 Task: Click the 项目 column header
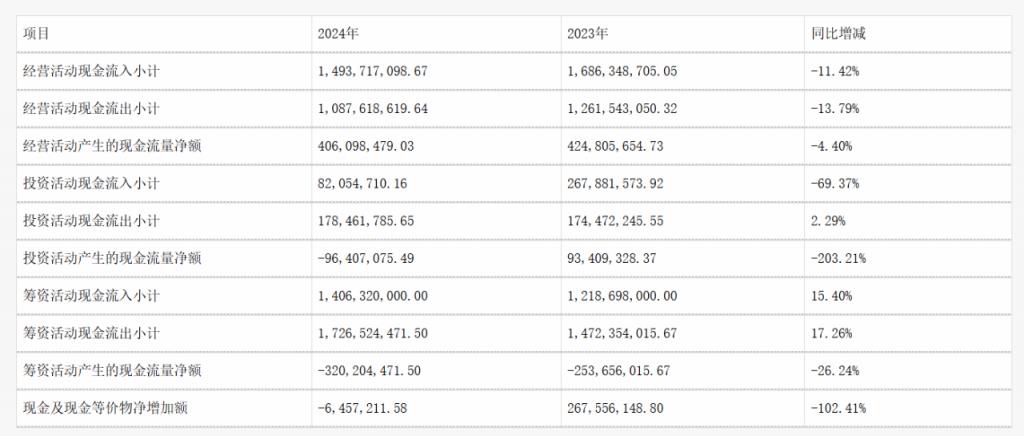point(36,34)
